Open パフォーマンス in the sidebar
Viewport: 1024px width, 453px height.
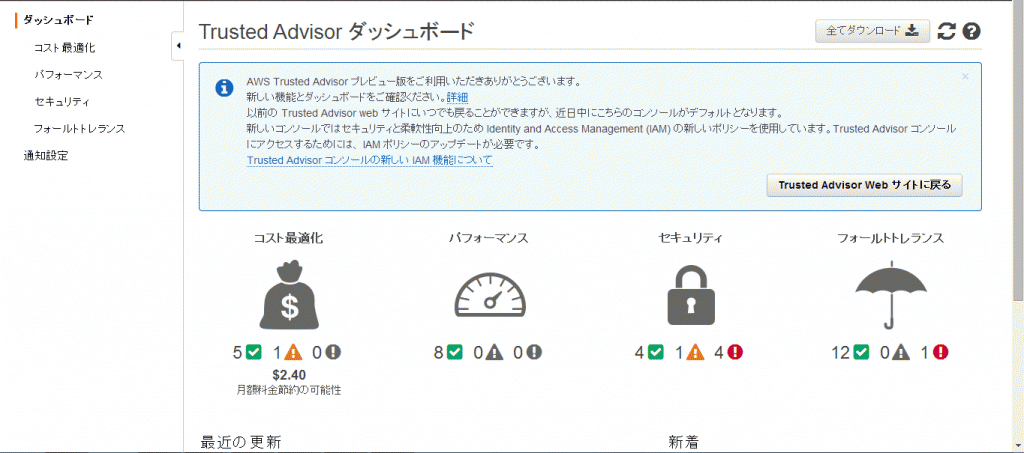69,75
